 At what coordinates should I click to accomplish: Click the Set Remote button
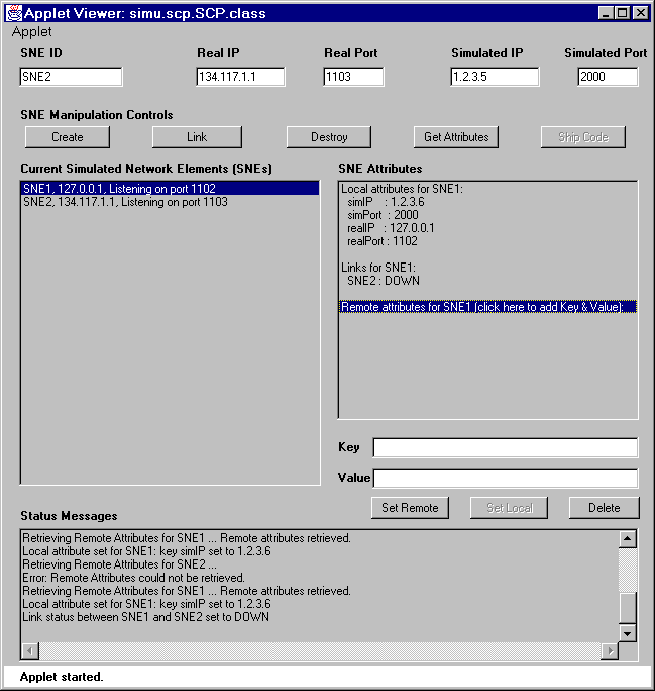pyautogui.click(x=410, y=508)
